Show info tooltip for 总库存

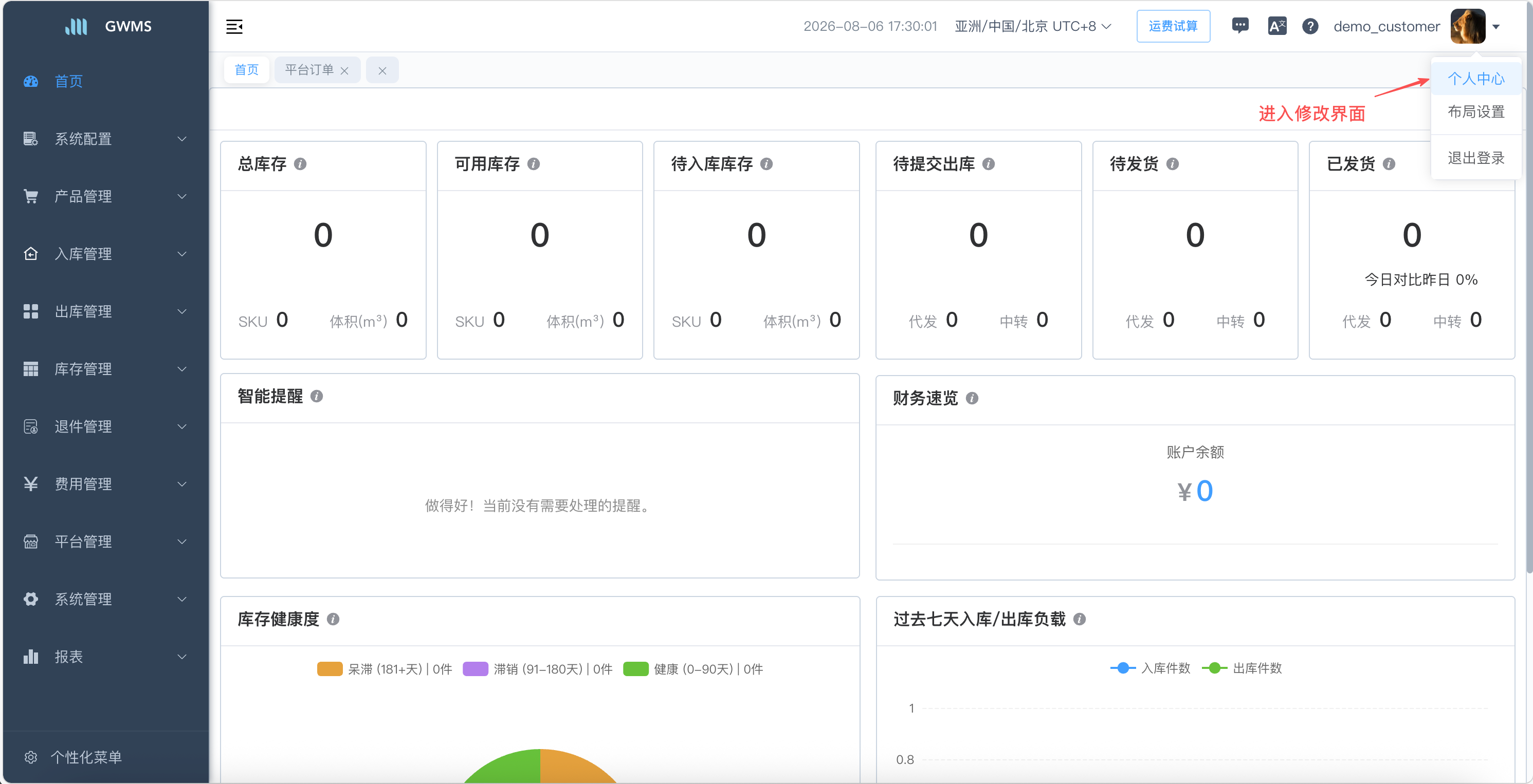point(301,164)
